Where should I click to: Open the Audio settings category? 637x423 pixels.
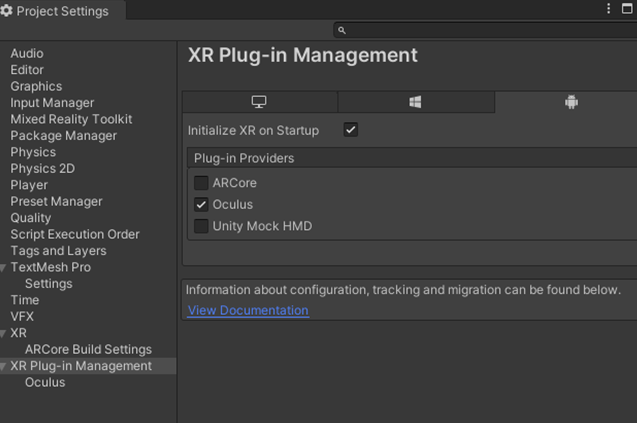[27, 53]
